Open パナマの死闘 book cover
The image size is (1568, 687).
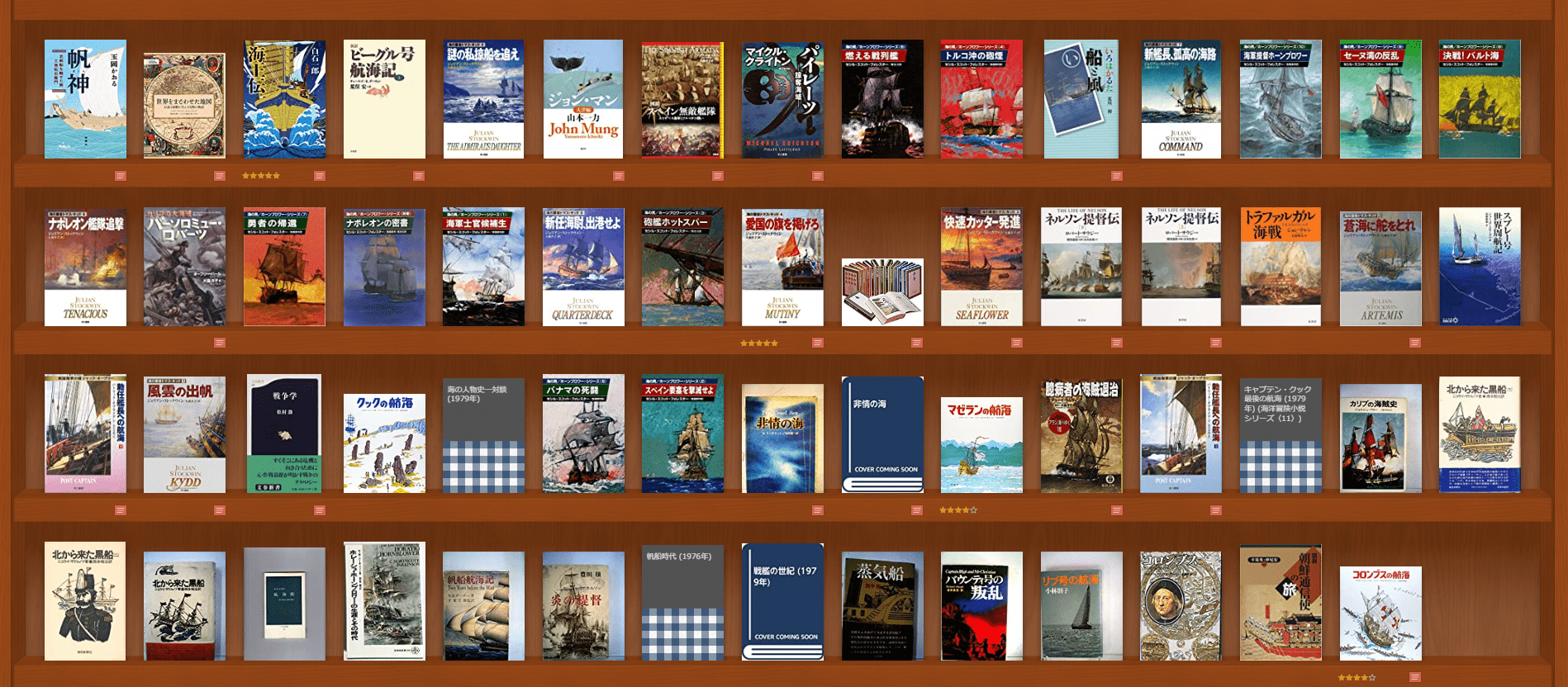pyautogui.click(x=583, y=434)
